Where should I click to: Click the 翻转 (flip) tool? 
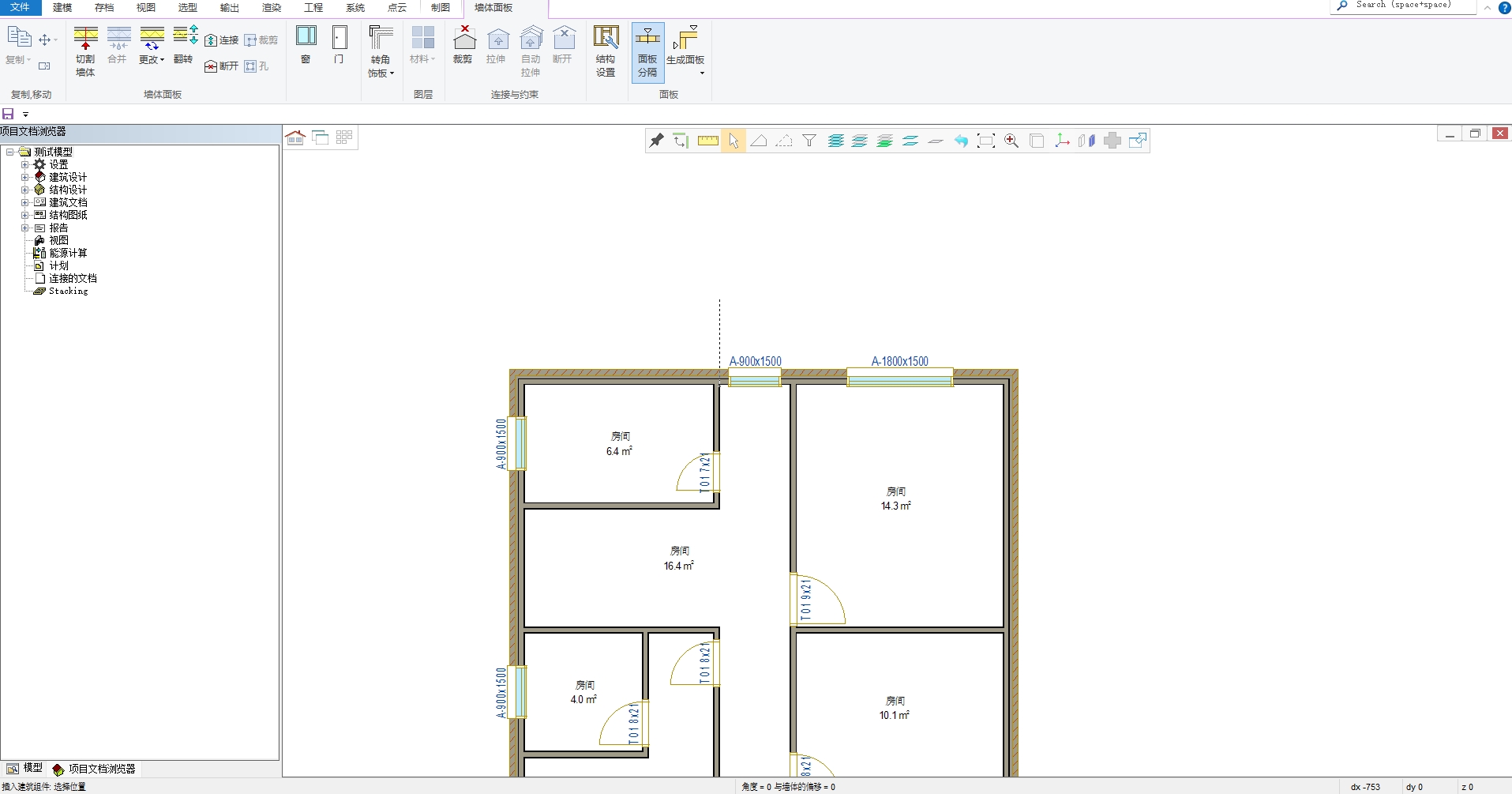184,46
